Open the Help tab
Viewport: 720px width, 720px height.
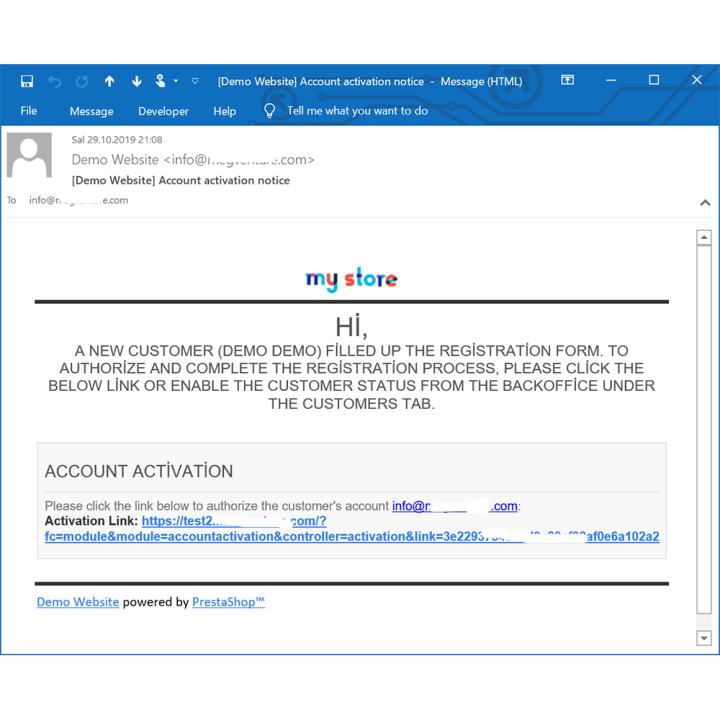[225, 111]
